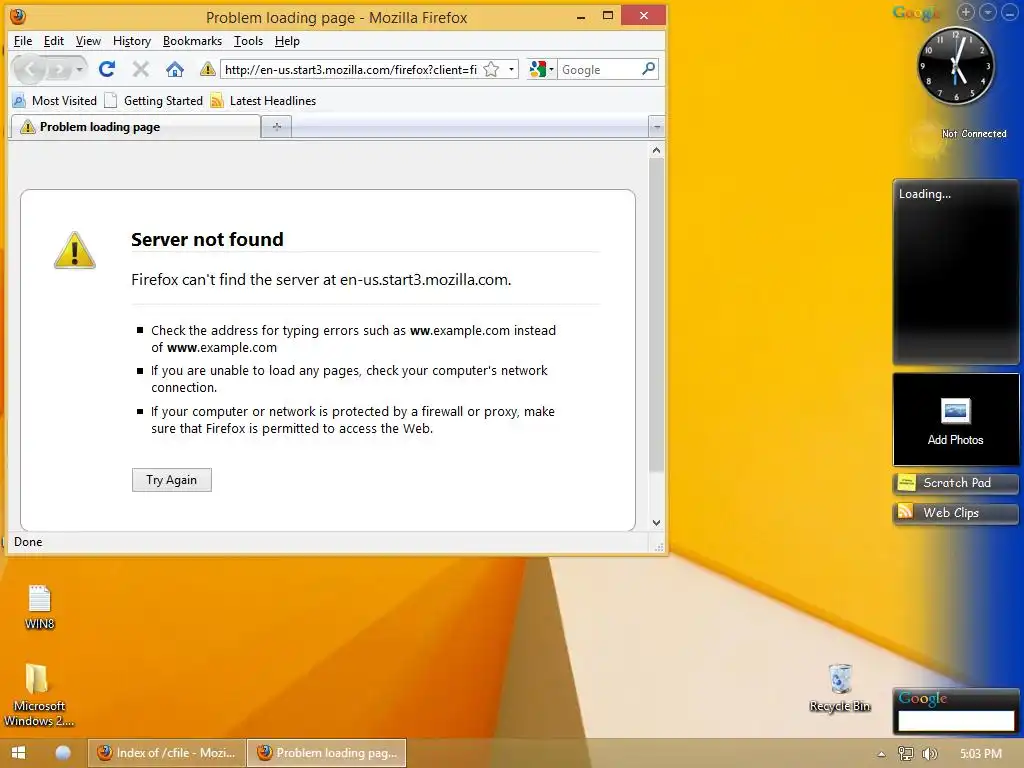Viewport: 1024px width, 768px height.
Task: Go to the Home page icon
Action: click(174, 69)
